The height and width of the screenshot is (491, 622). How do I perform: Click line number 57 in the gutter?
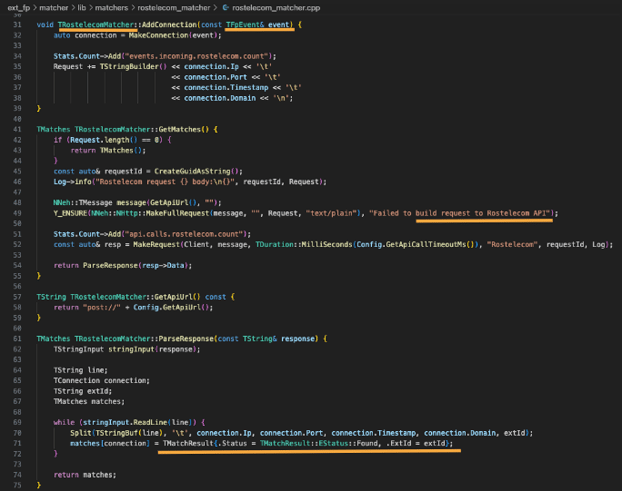click(x=17, y=297)
